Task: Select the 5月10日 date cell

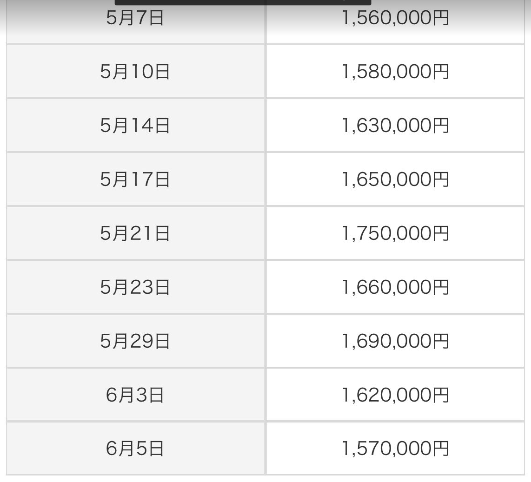Action: click(135, 71)
